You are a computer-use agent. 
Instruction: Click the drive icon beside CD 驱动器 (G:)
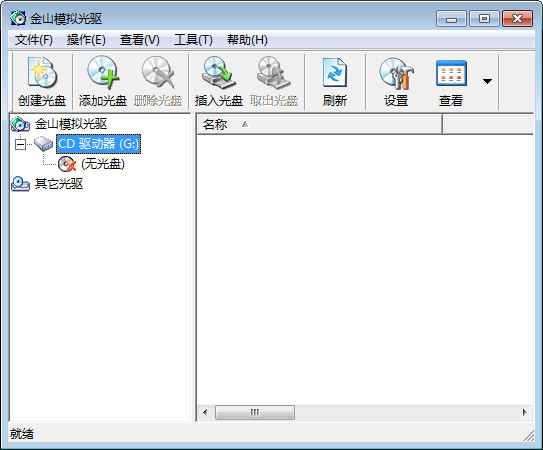pos(44,143)
